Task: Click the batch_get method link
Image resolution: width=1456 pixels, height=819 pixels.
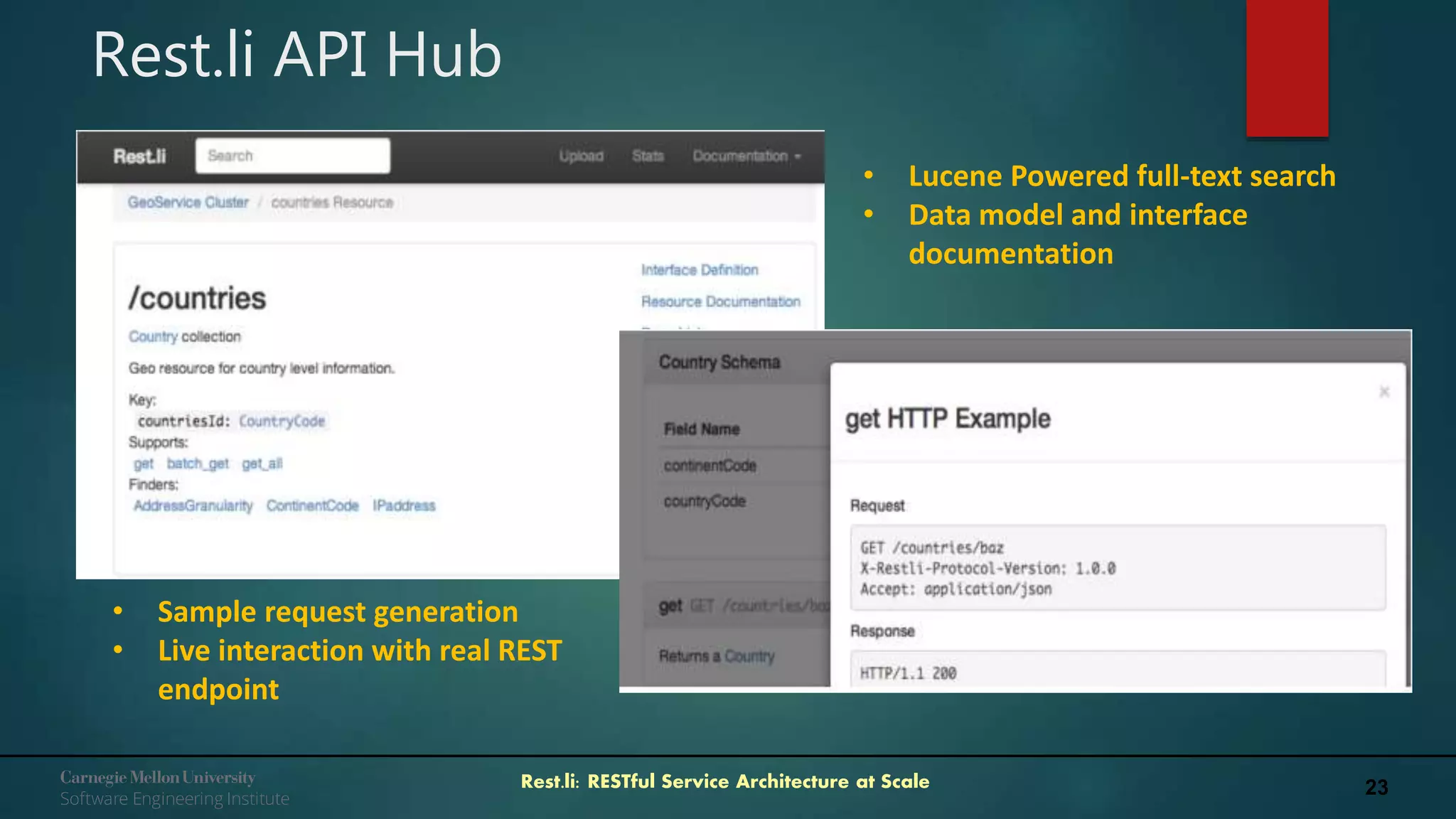Action: [x=198, y=464]
